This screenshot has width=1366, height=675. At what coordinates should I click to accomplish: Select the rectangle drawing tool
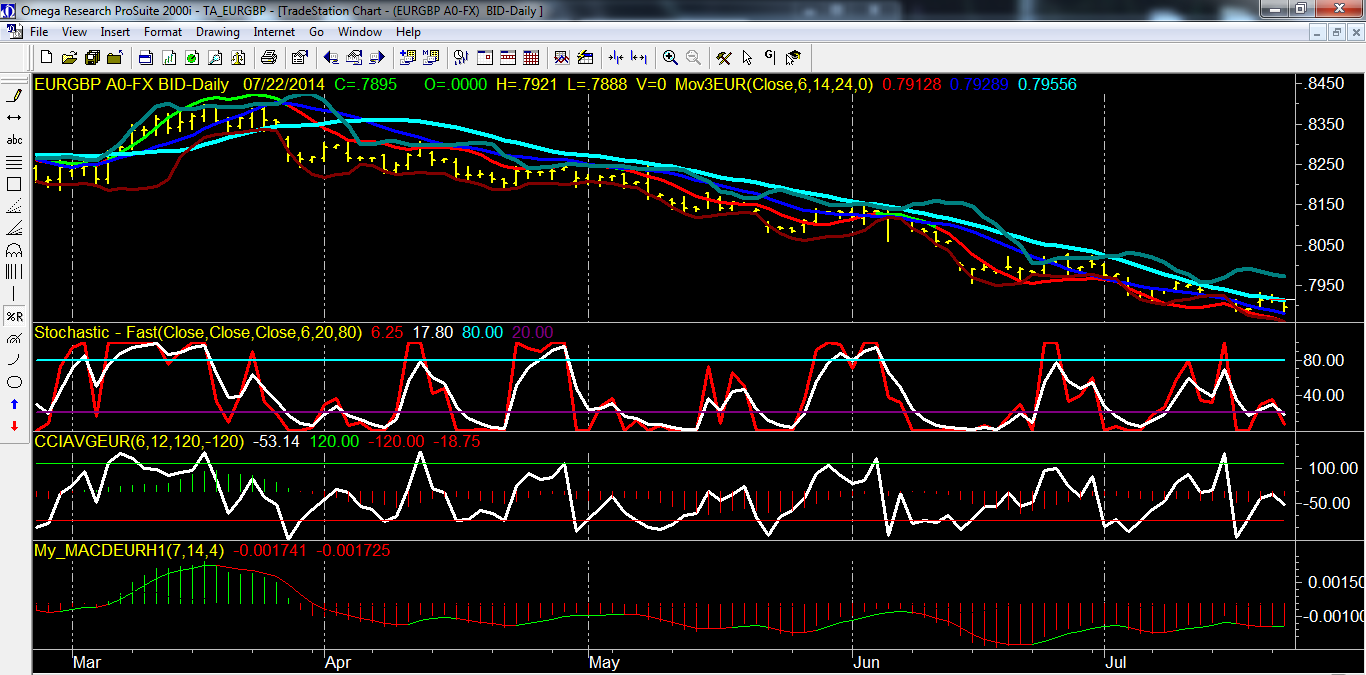[x=14, y=184]
